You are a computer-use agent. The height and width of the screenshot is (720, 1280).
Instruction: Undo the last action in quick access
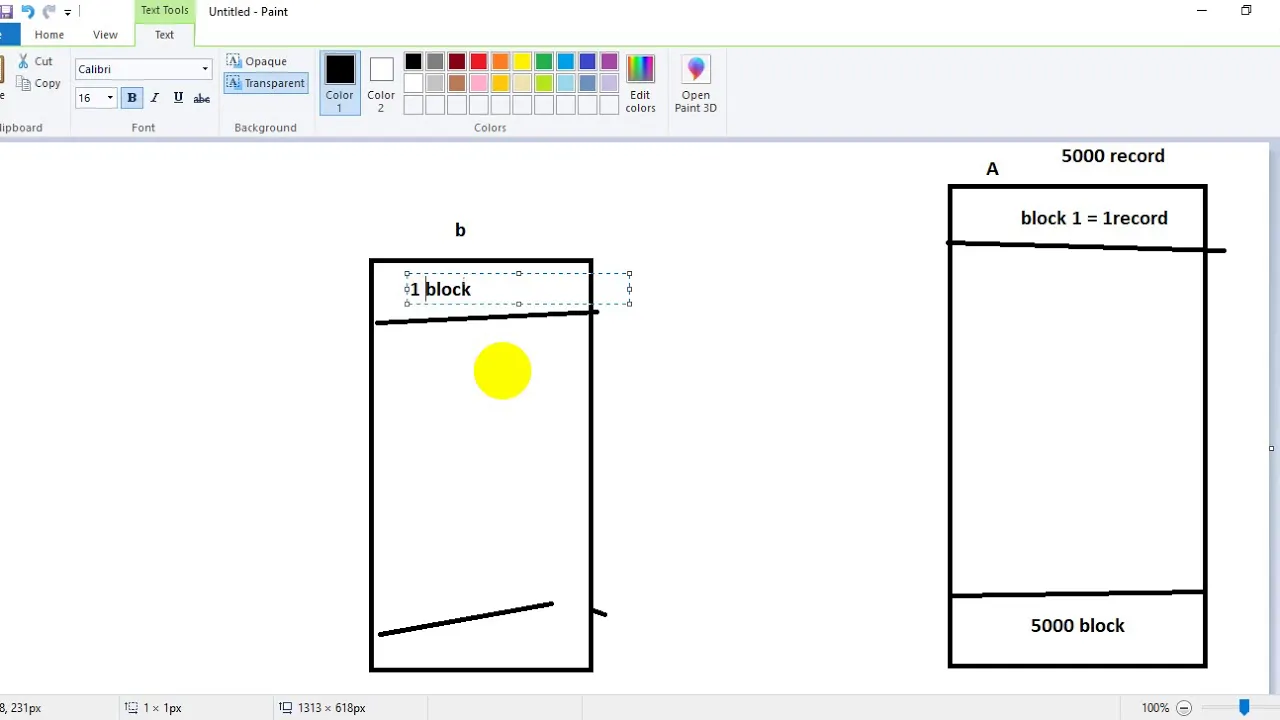(28, 12)
